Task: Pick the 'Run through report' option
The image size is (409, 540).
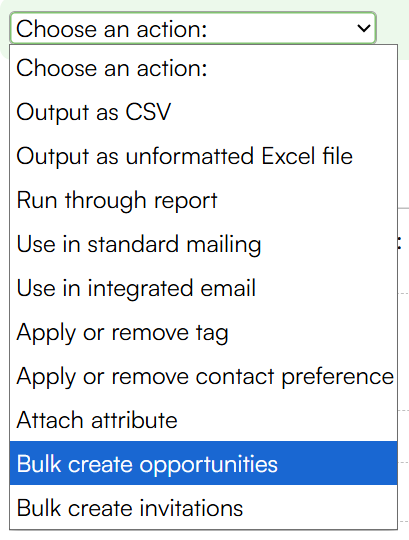Action: (203, 200)
